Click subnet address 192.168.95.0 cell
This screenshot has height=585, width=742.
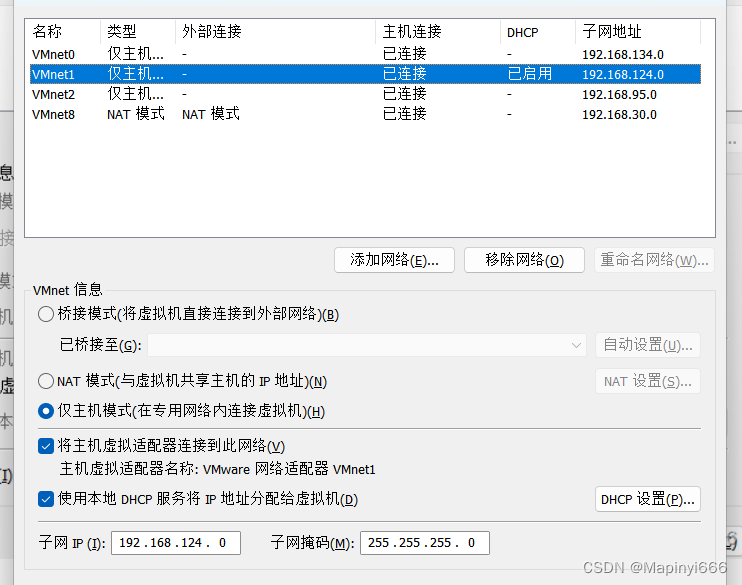pos(619,94)
